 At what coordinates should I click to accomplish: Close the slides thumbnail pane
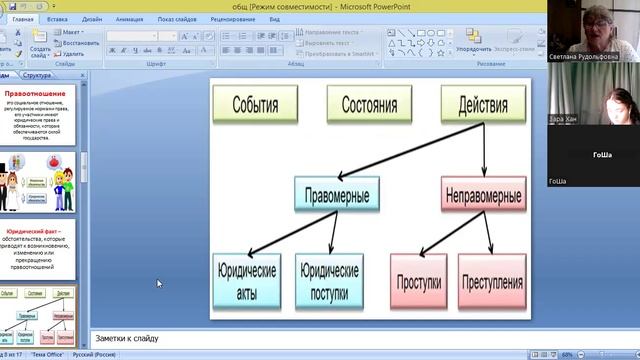coord(82,75)
